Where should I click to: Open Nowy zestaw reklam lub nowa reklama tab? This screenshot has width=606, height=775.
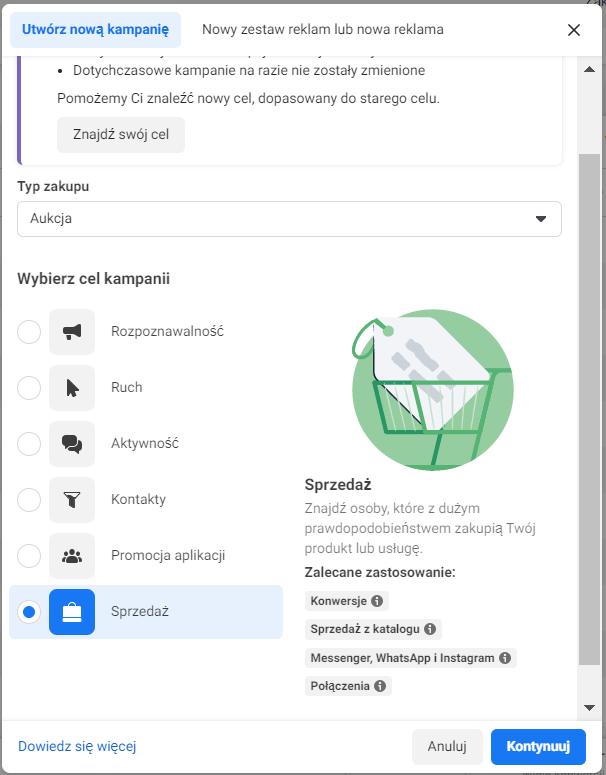pos(322,30)
